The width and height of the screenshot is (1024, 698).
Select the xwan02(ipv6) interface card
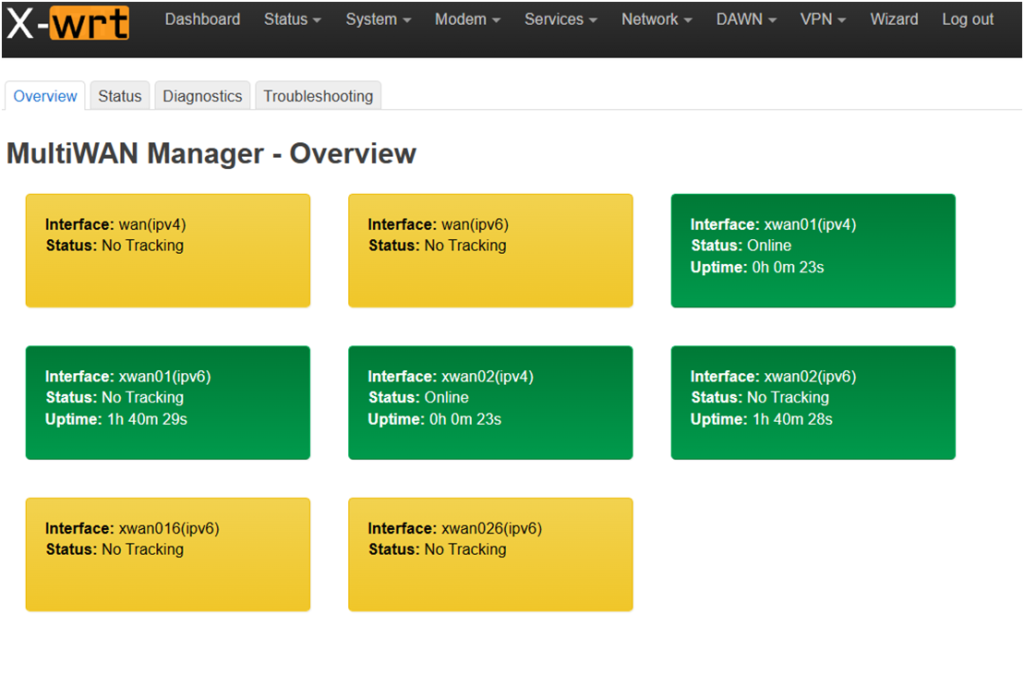click(x=813, y=403)
